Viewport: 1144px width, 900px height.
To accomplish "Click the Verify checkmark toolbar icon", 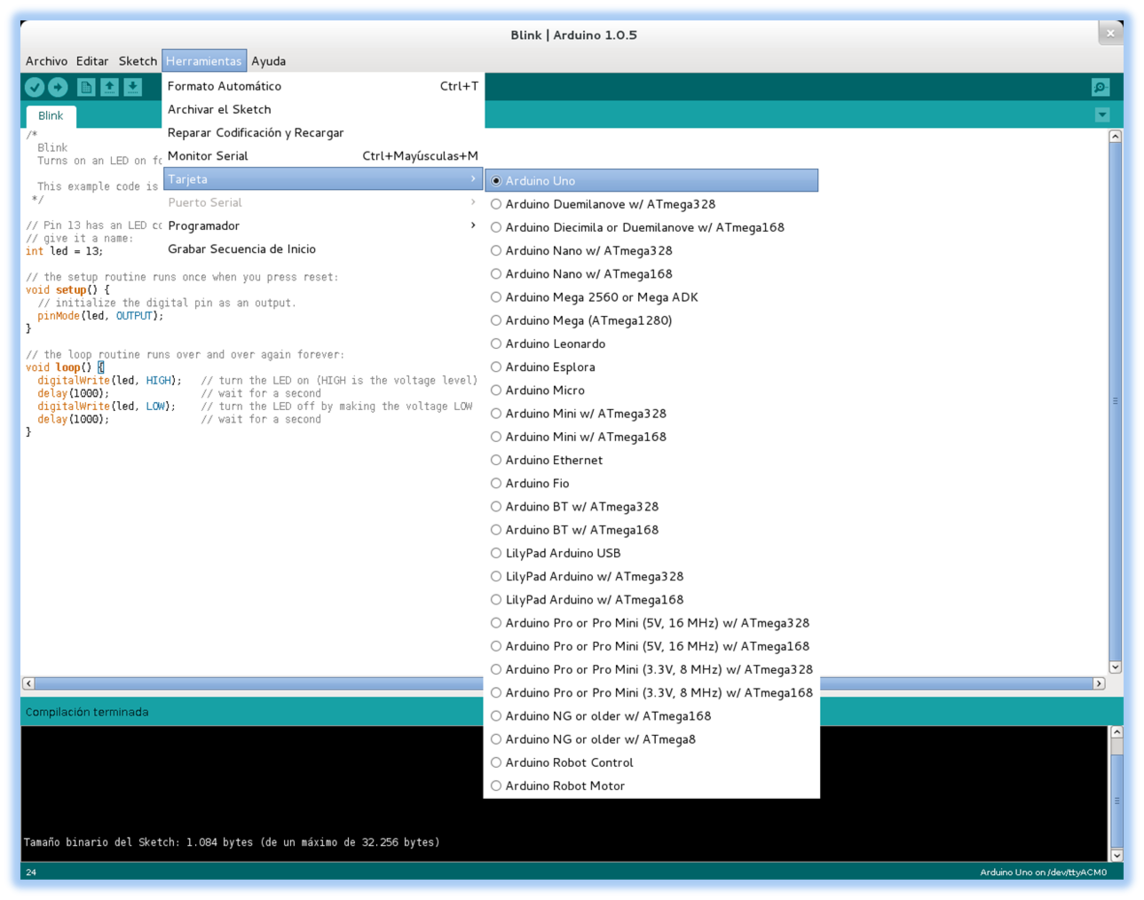I will pos(34,88).
